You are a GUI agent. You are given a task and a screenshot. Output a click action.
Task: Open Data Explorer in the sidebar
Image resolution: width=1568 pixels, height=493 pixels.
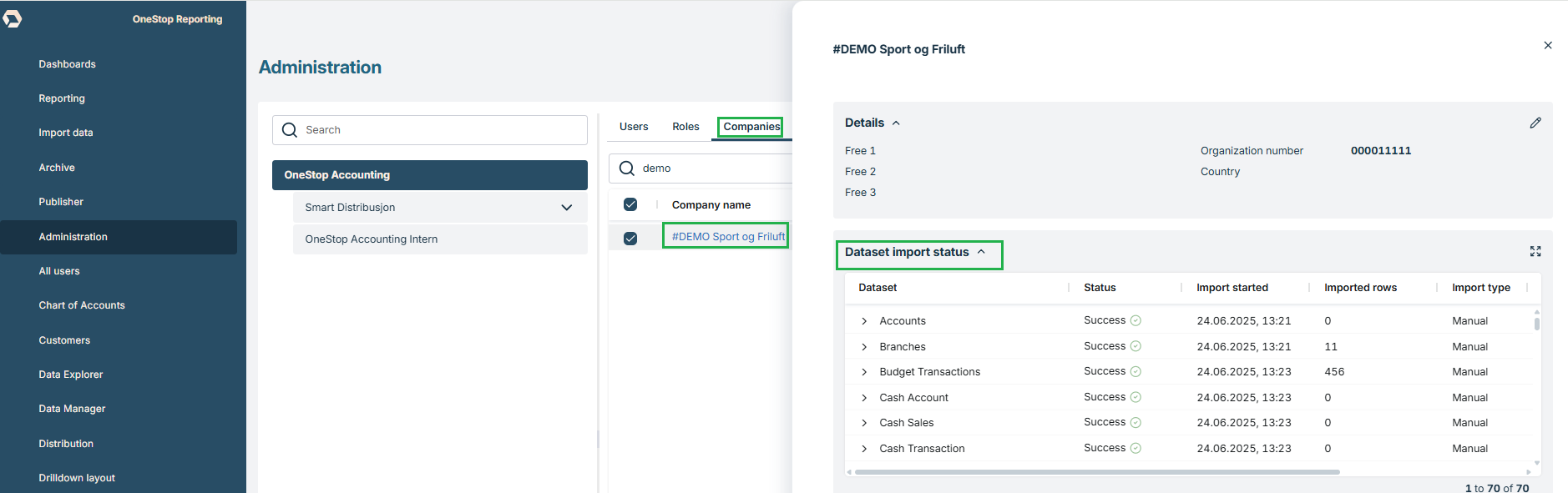click(x=71, y=375)
